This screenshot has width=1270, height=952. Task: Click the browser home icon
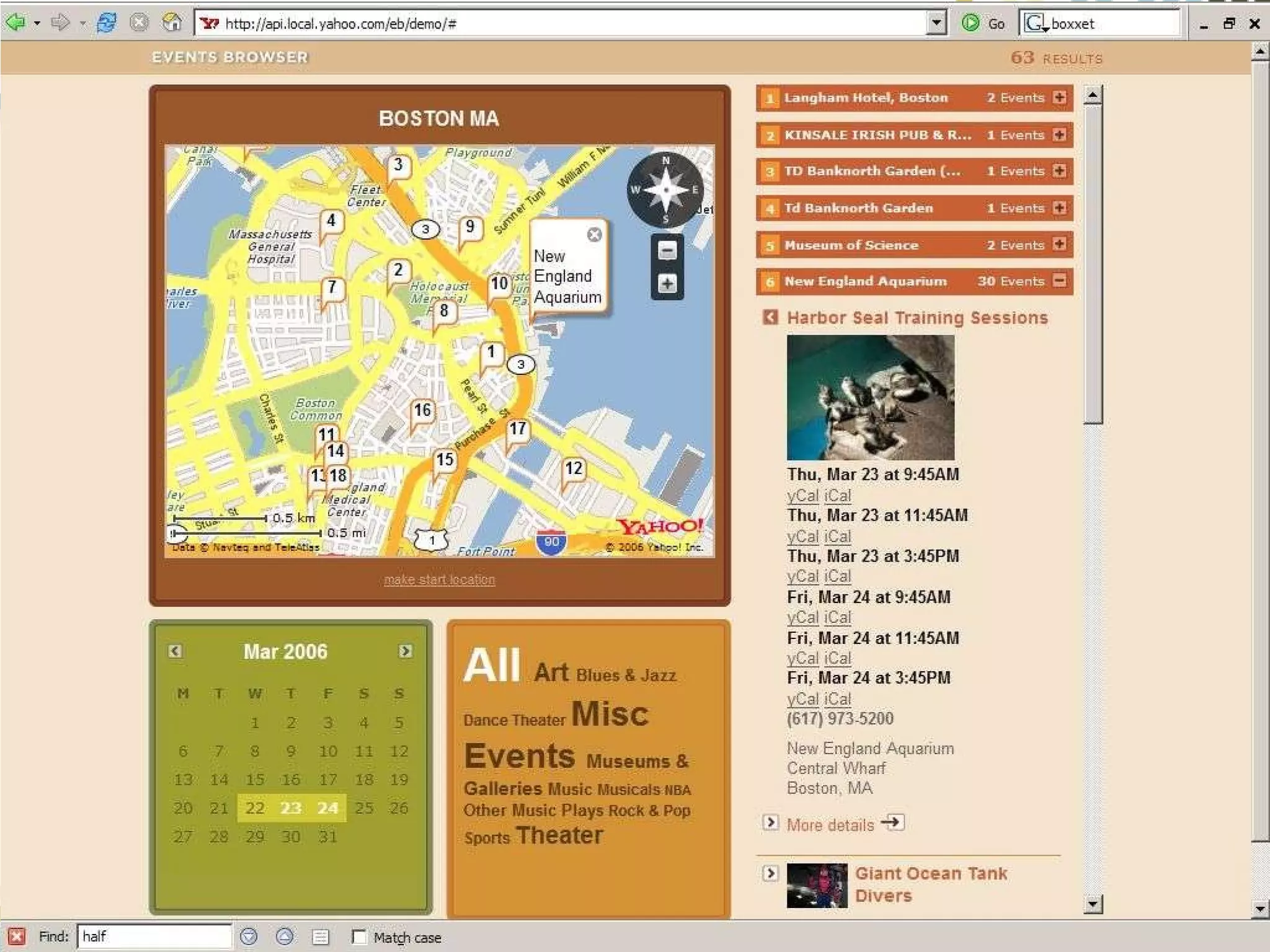172,23
